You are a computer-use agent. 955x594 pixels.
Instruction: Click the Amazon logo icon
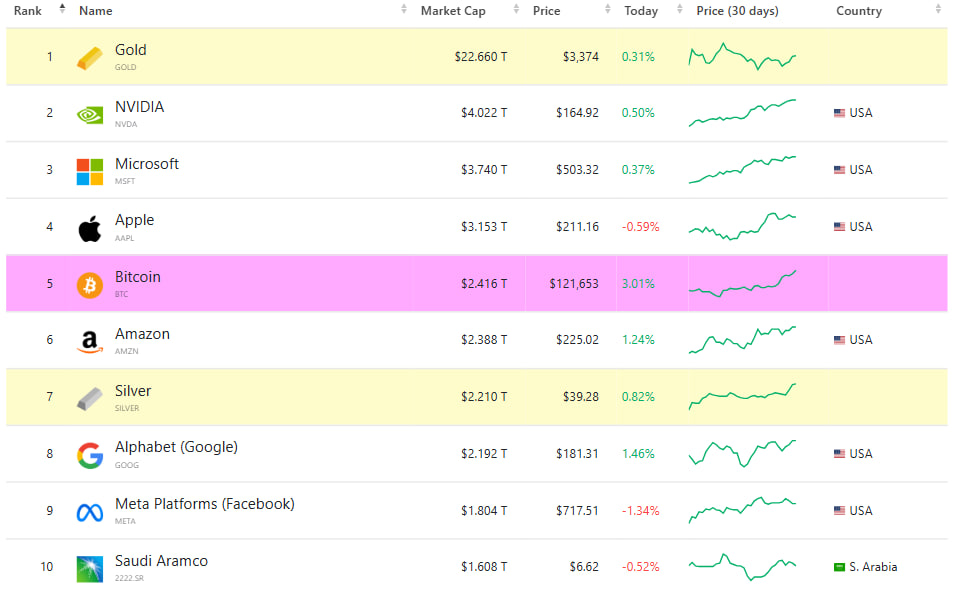89,342
